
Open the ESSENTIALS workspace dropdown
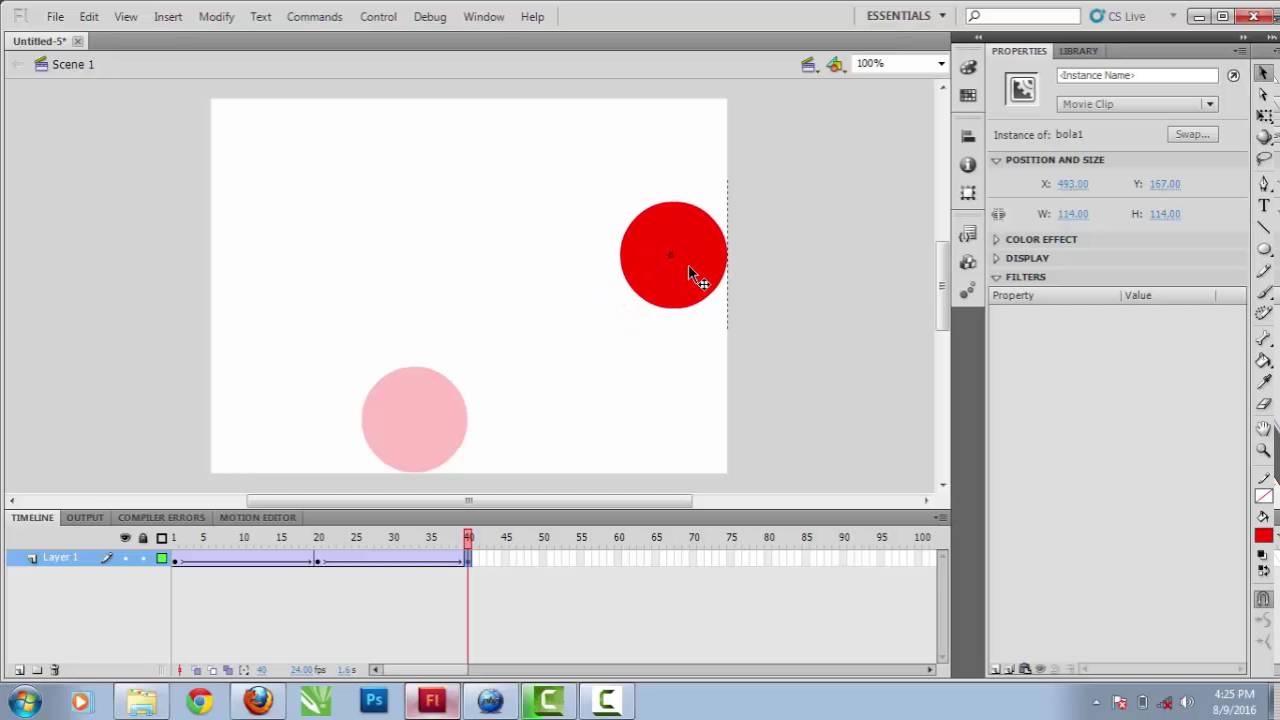tap(906, 16)
